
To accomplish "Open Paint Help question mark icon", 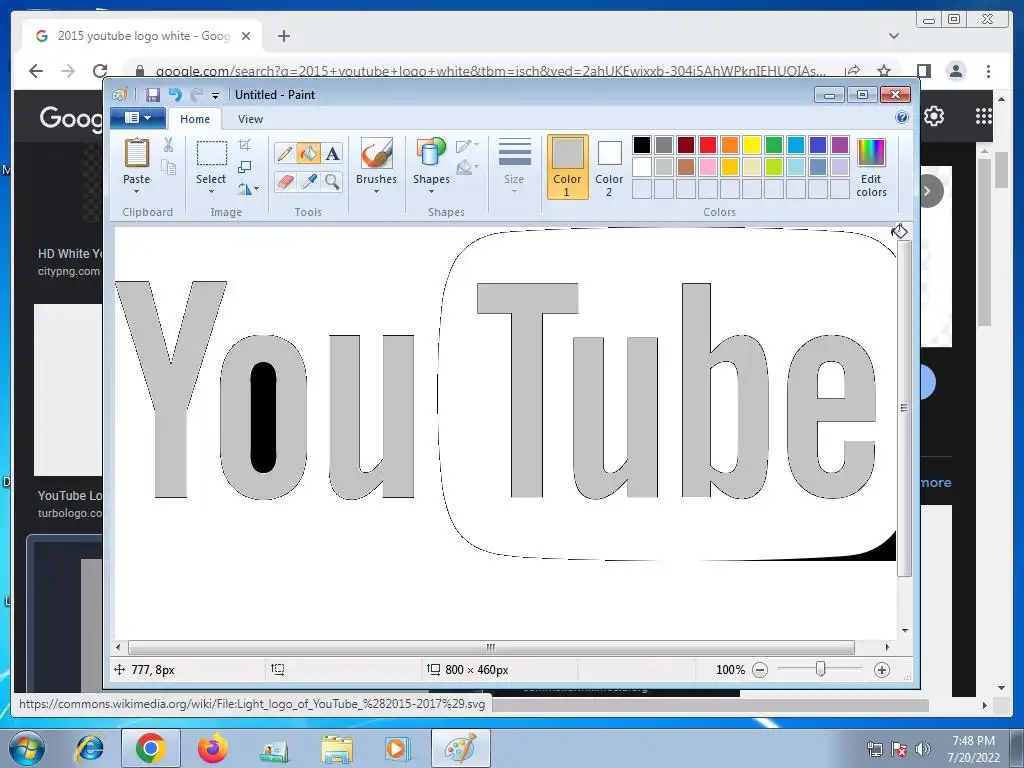I will [x=902, y=118].
